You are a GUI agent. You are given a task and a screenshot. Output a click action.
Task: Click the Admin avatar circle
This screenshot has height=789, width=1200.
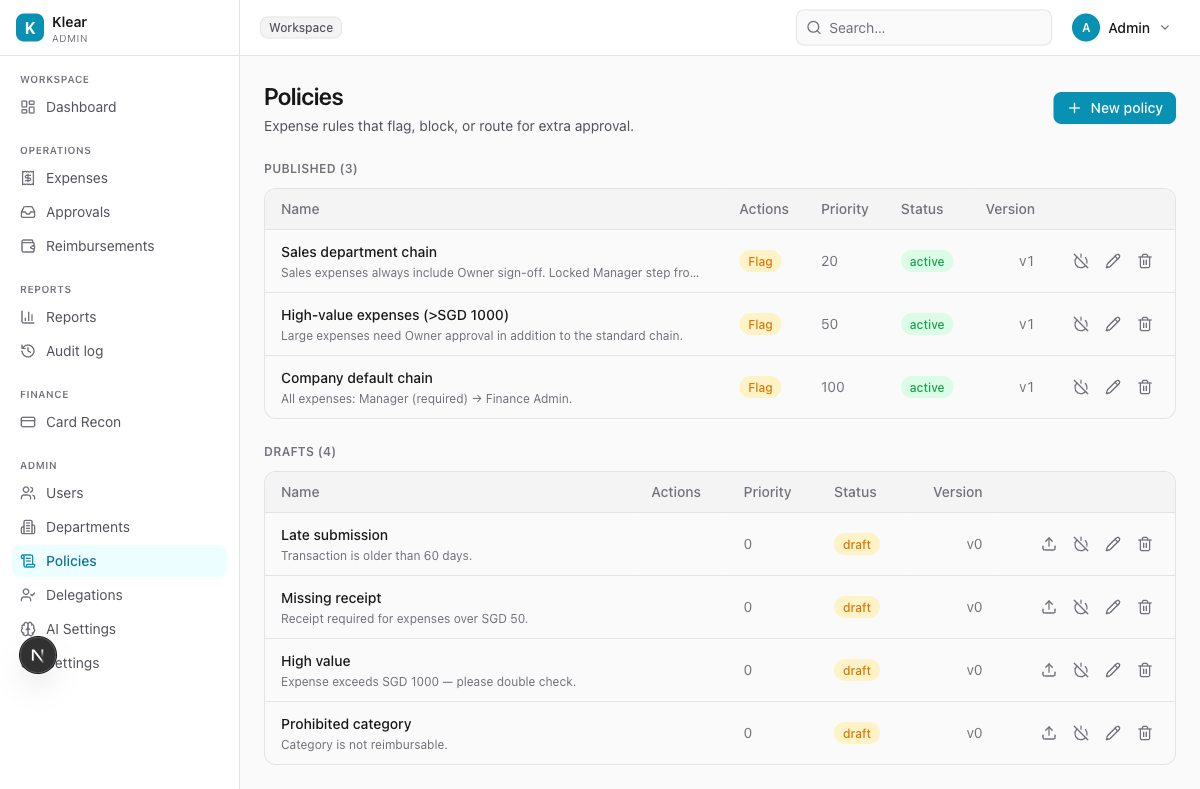tap(1086, 28)
